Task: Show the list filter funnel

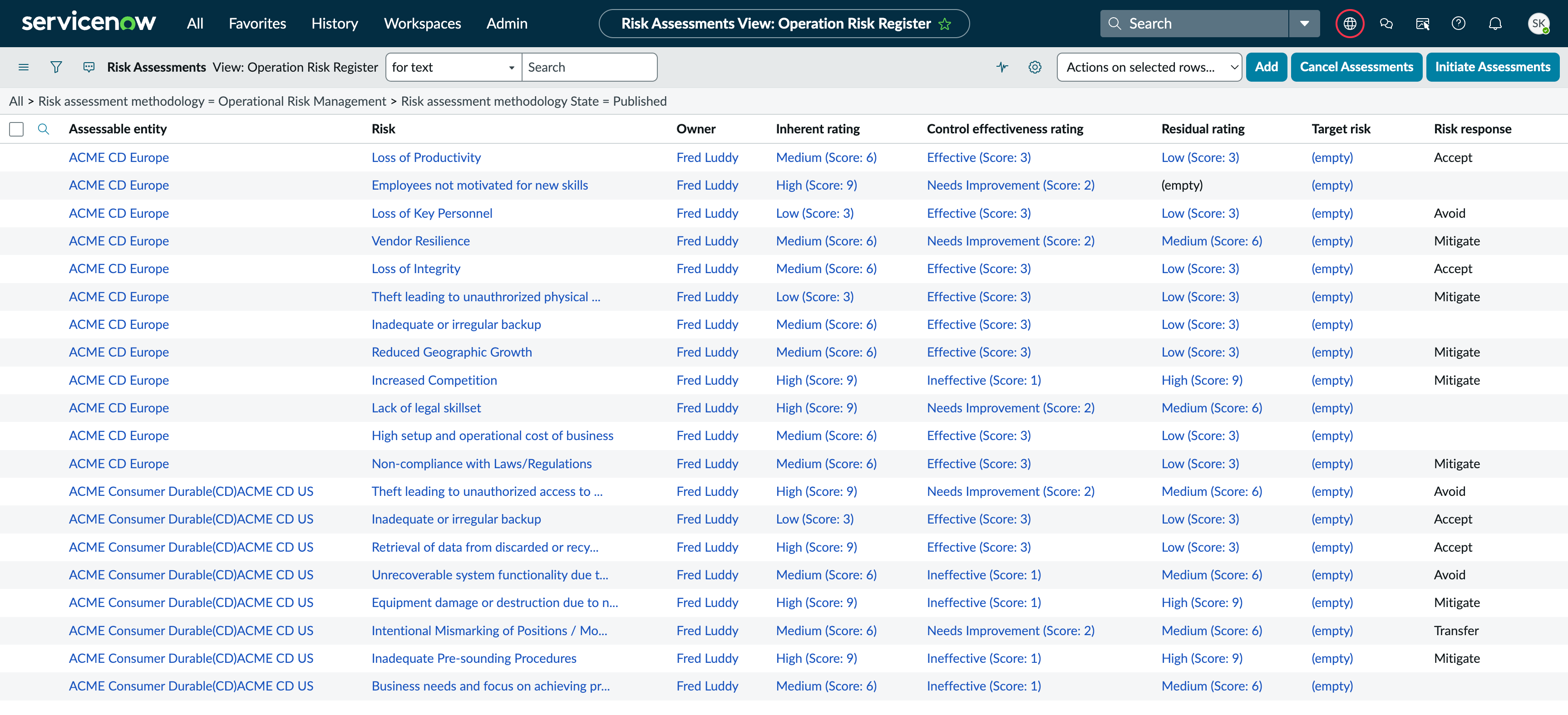Action: click(56, 67)
